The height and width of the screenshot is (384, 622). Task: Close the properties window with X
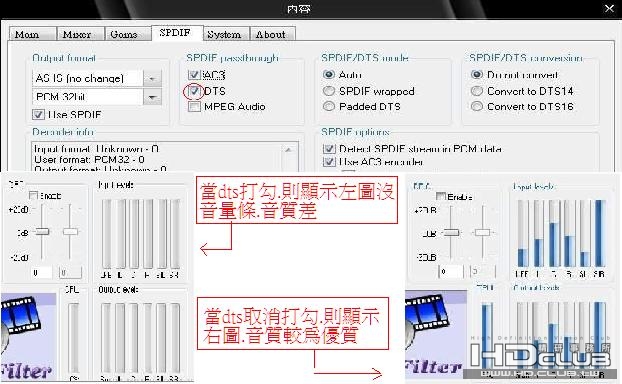click(x=610, y=8)
